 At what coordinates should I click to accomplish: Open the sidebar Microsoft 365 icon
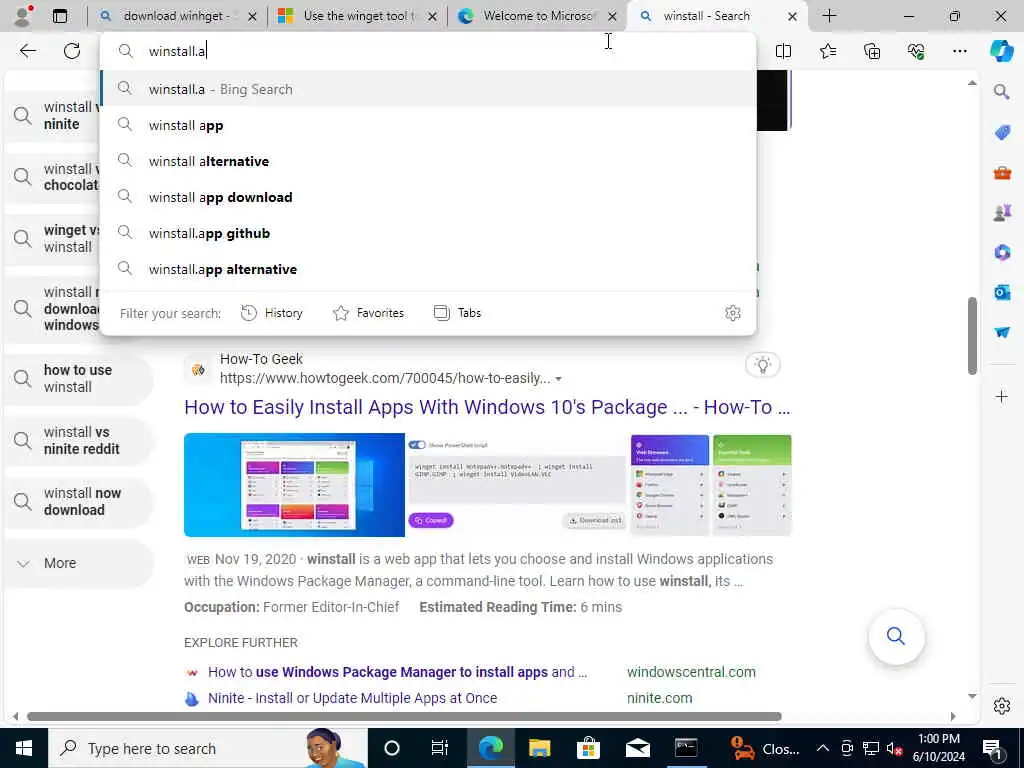point(1002,252)
